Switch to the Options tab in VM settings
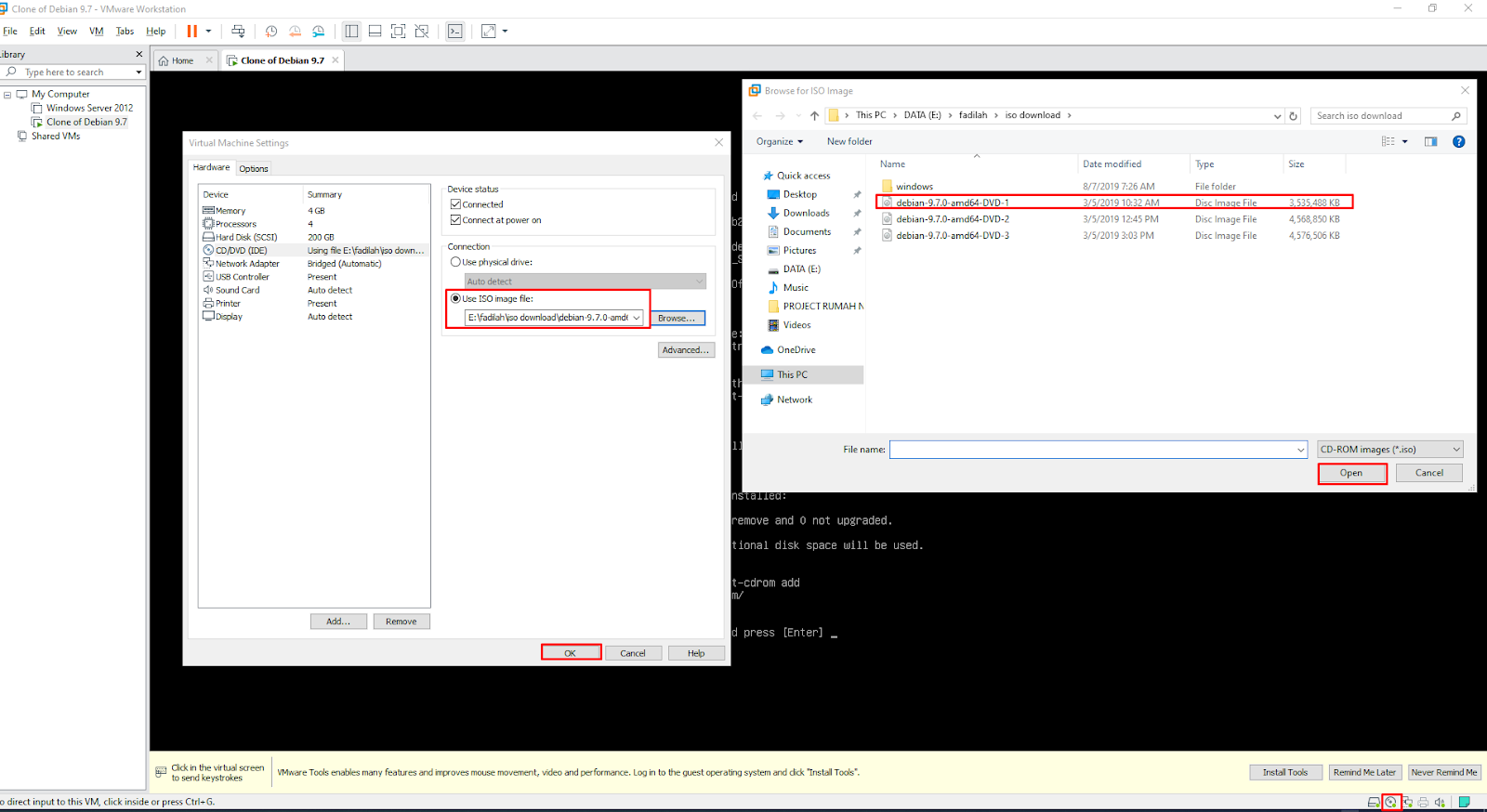 pyautogui.click(x=253, y=168)
